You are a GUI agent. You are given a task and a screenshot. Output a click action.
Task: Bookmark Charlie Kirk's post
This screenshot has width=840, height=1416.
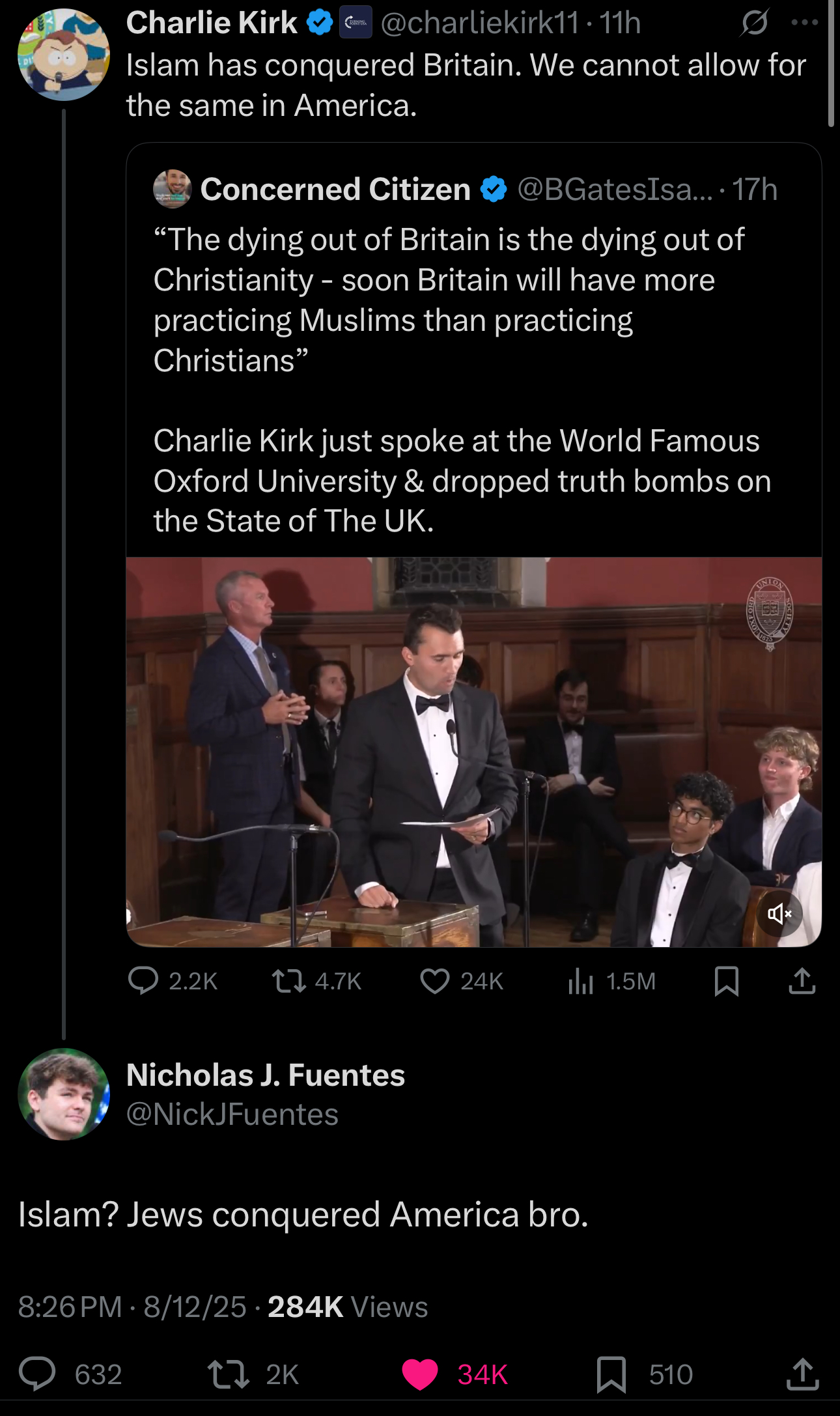[x=726, y=981]
